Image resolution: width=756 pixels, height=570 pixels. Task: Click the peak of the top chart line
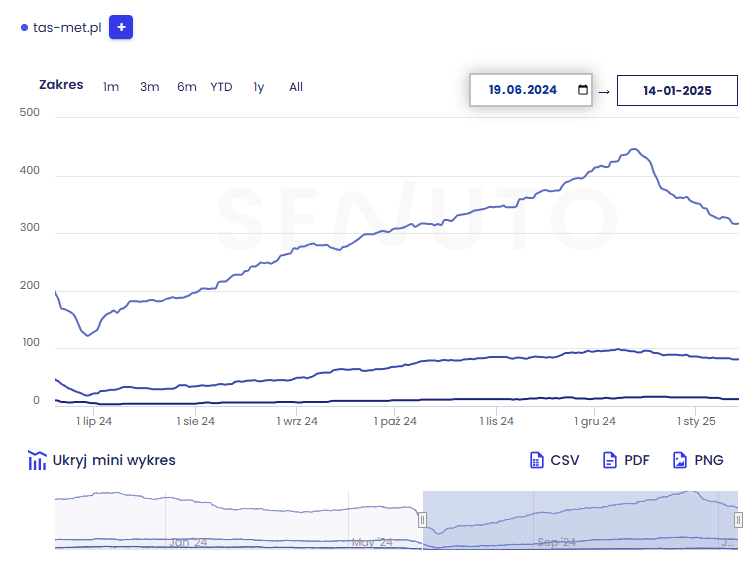coord(634,149)
